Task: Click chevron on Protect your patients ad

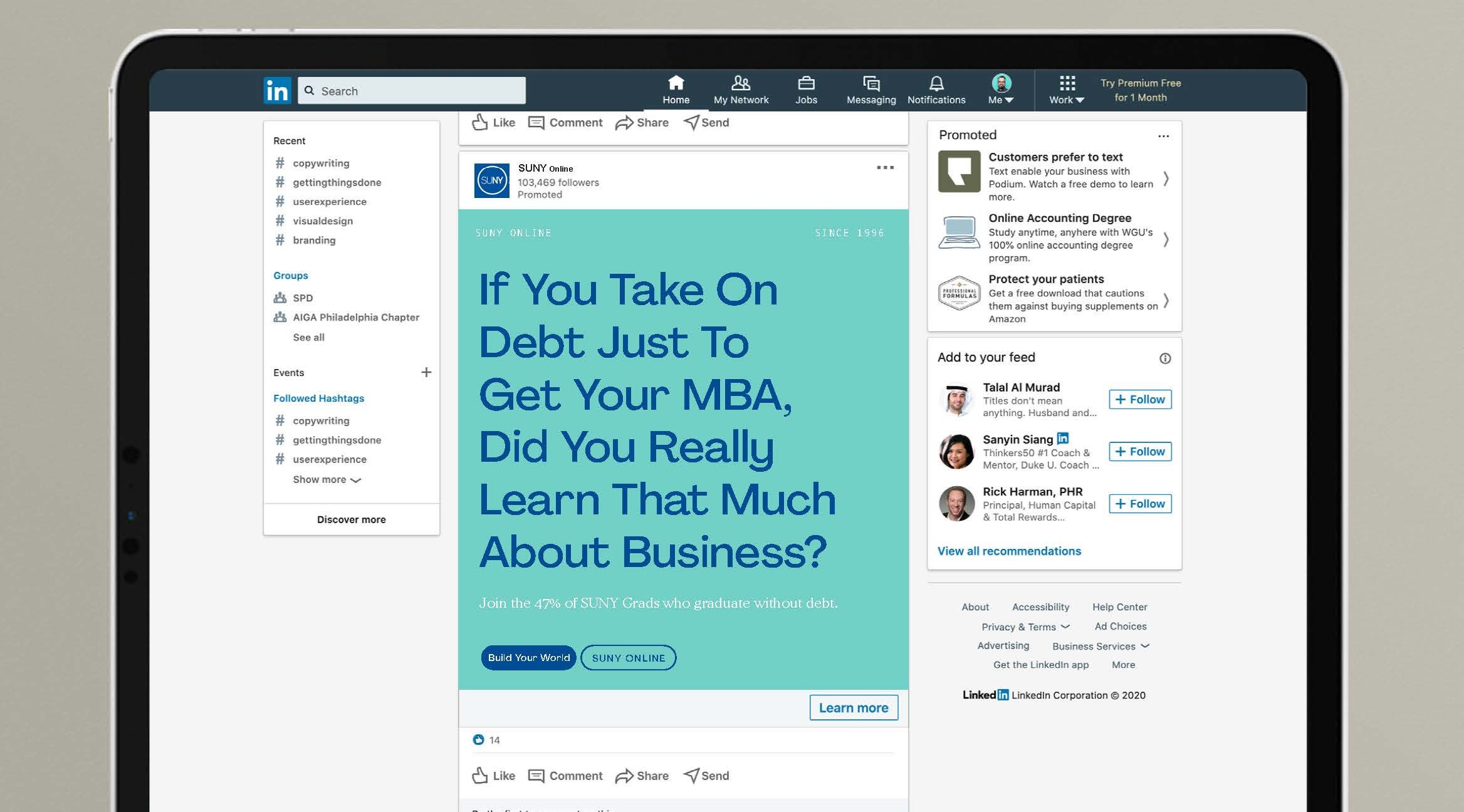Action: (x=1166, y=301)
